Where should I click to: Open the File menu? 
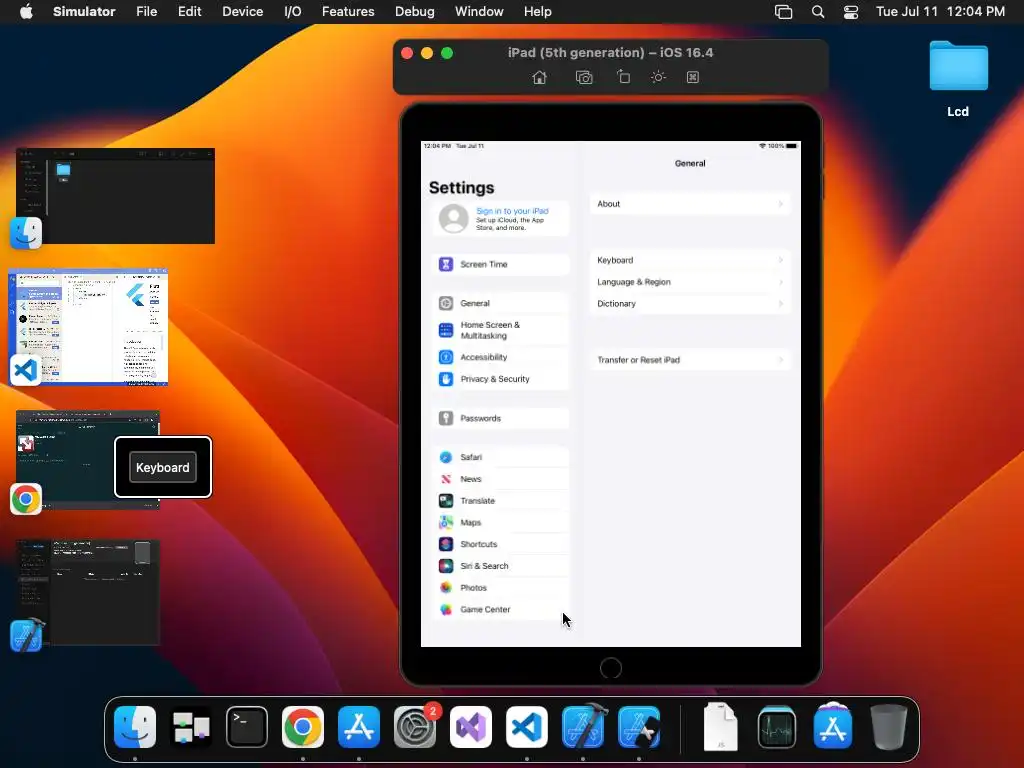(146, 12)
